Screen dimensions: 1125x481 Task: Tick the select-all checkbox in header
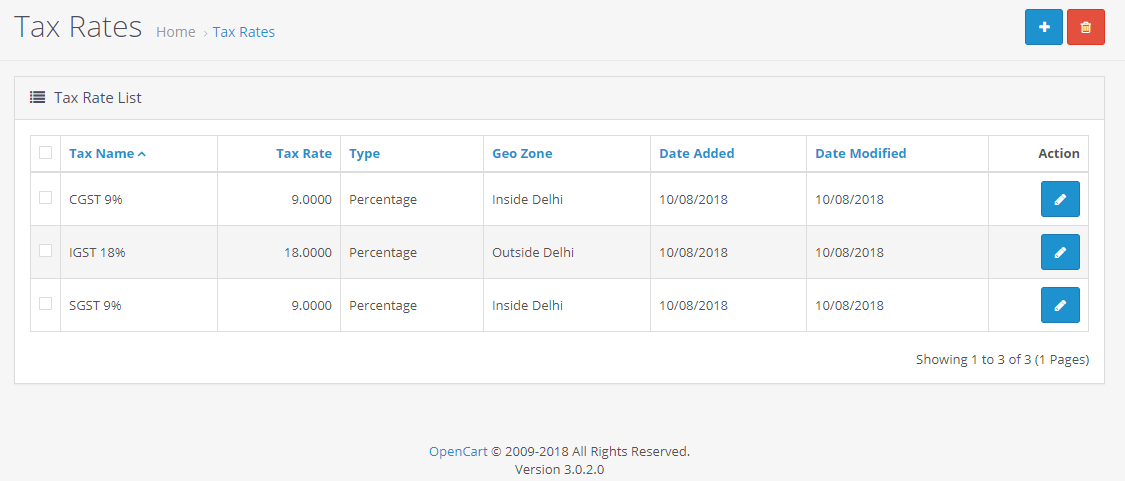coord(45,152)
